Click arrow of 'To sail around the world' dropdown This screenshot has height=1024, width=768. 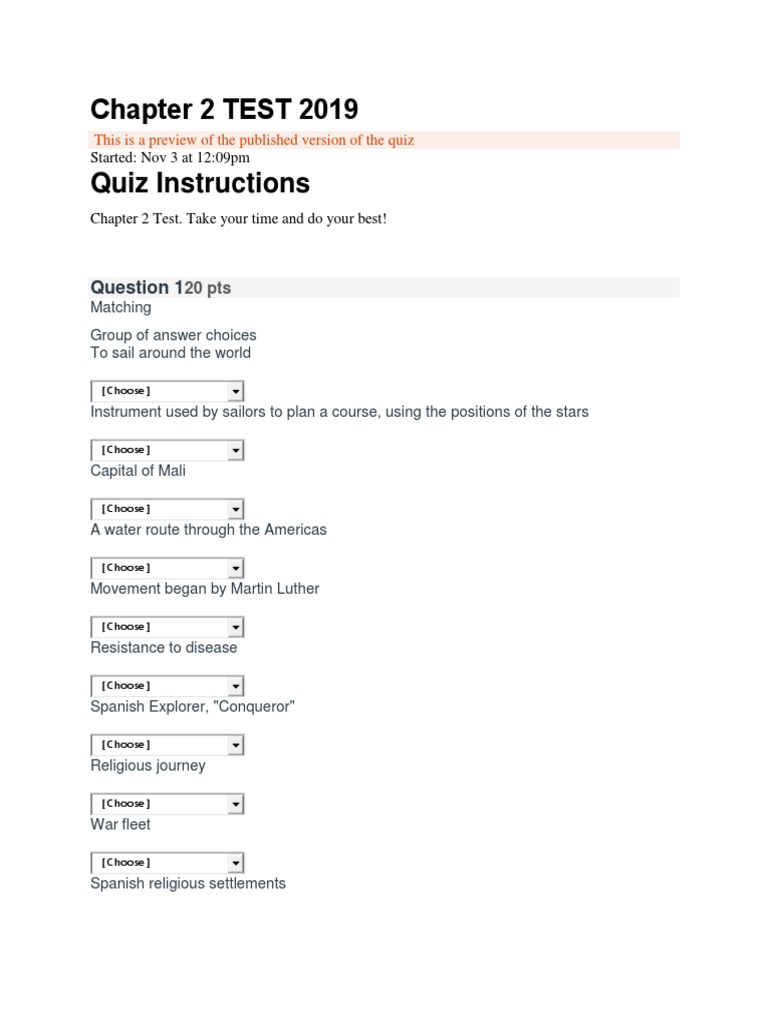(x=236, y=391)
